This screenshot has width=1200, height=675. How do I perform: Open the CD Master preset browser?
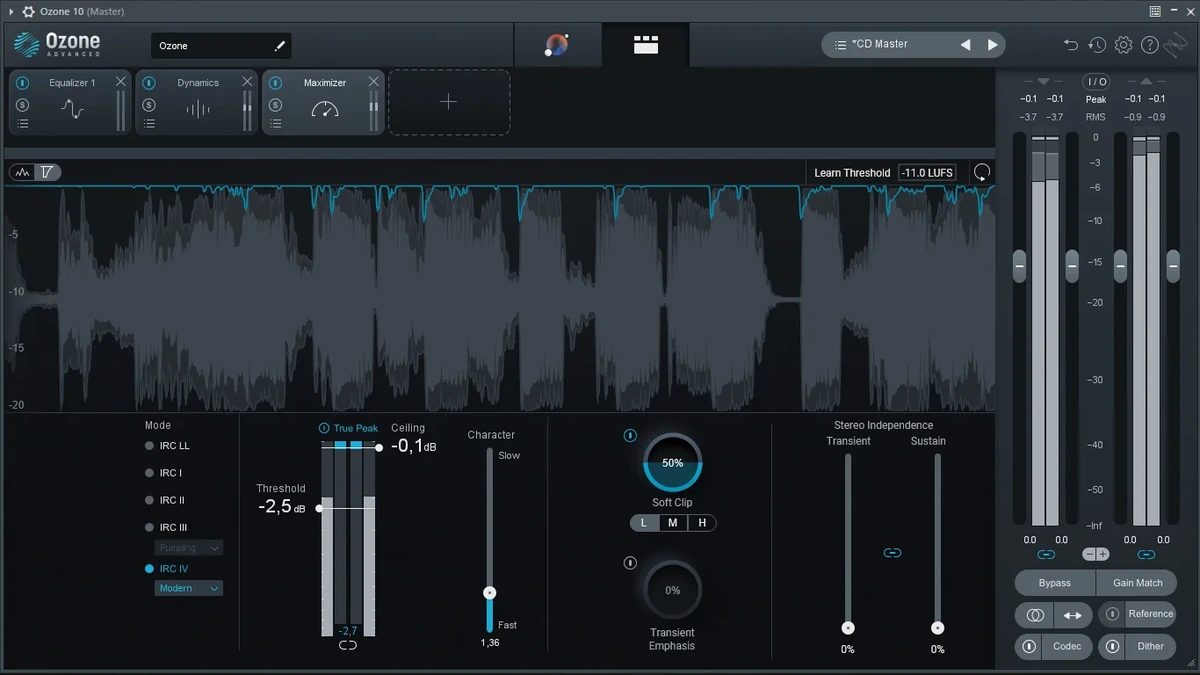[x=879, y=45]
